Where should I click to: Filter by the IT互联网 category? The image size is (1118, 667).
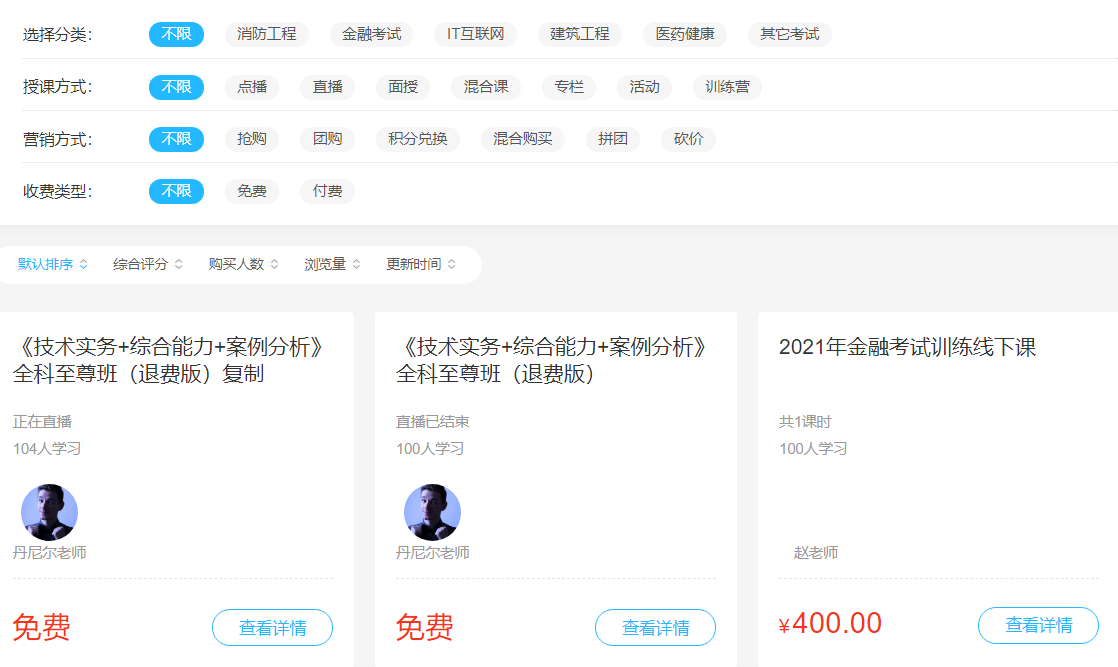475,34
